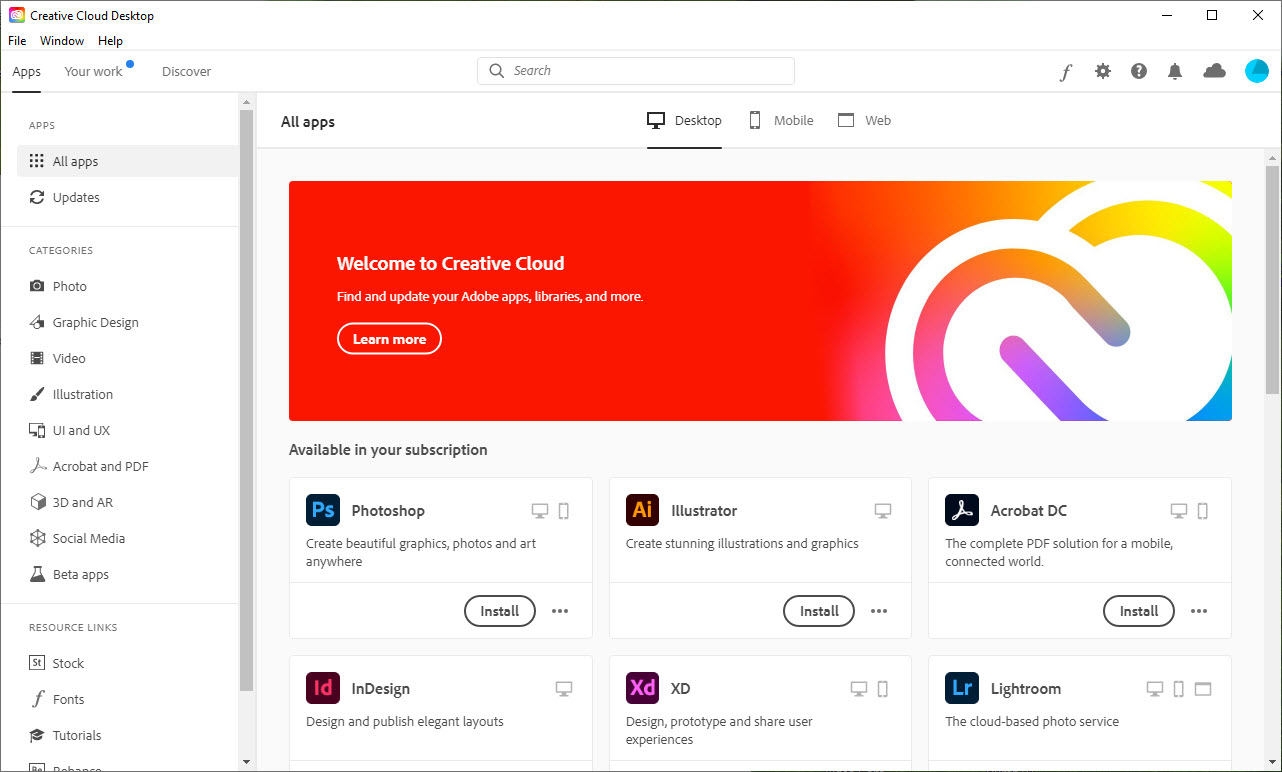
Task: Install Photoshop
Action: [500, 611]
